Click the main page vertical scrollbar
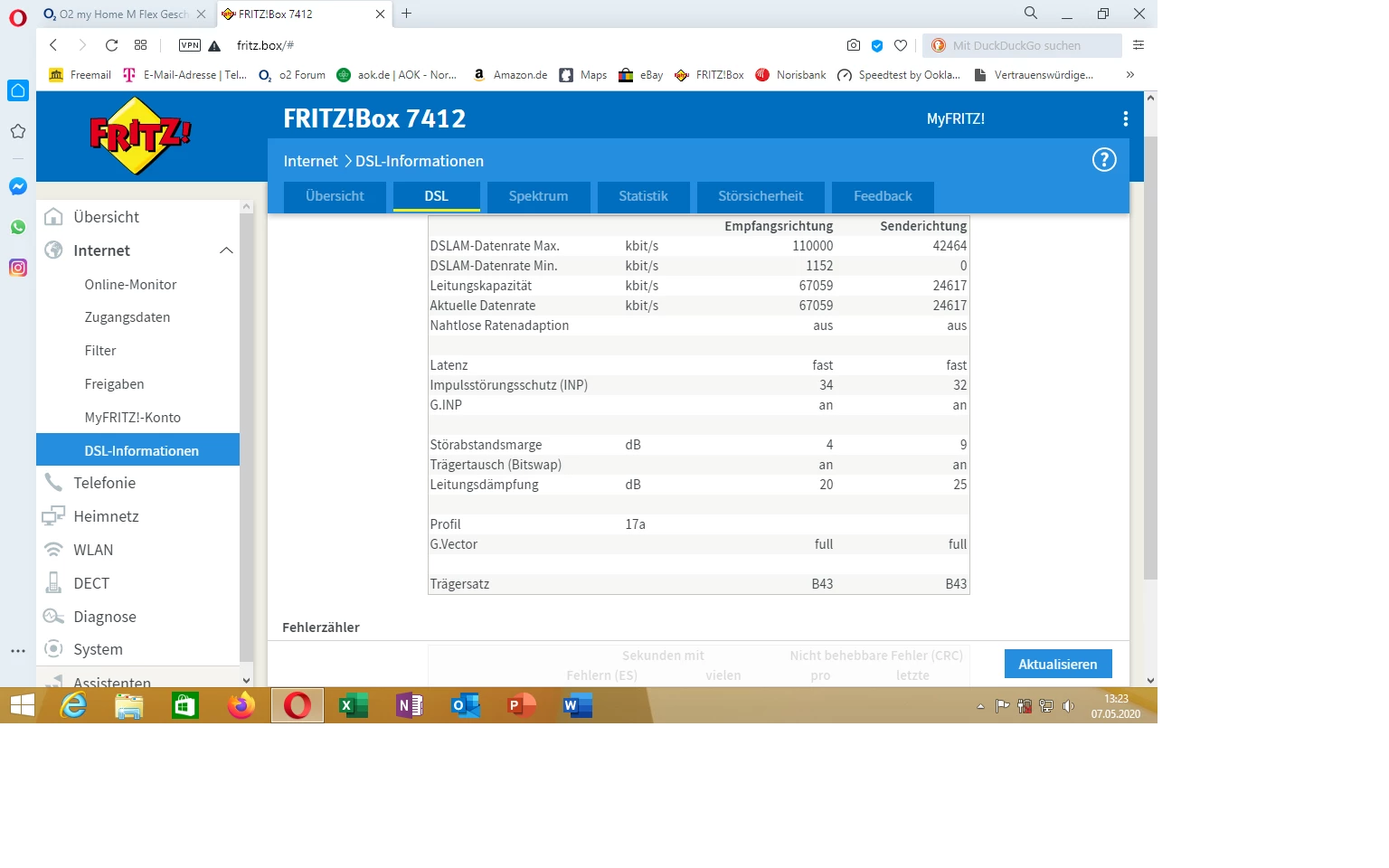 (x=1150, y=362)
